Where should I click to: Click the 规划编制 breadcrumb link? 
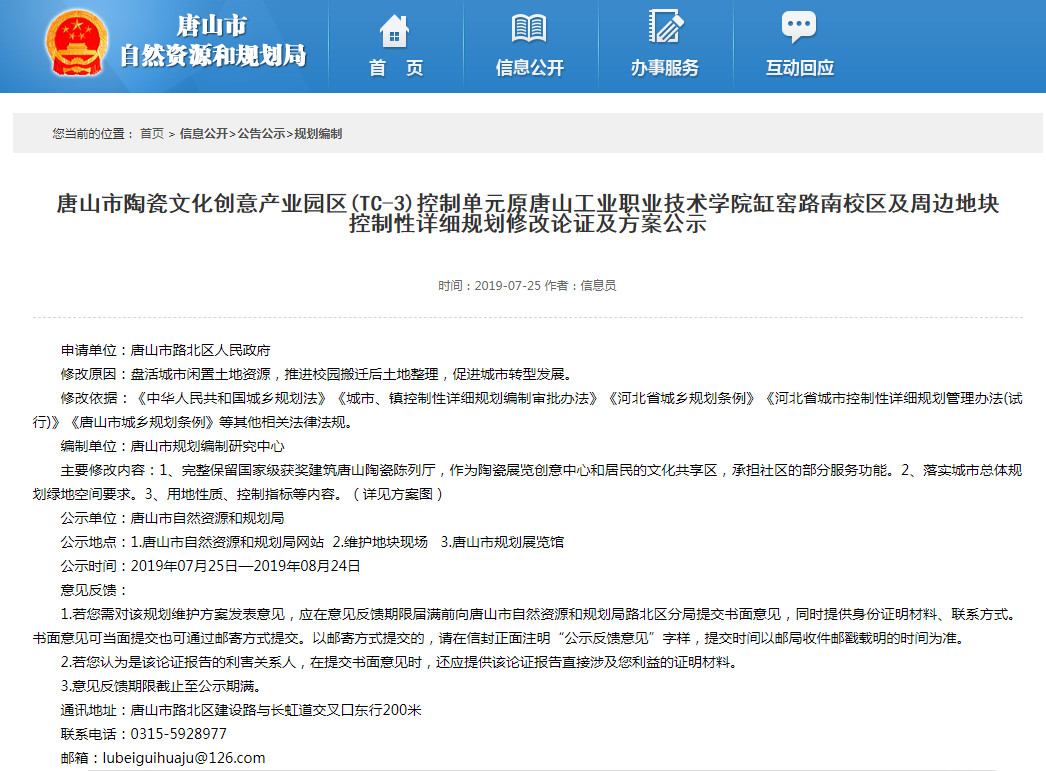318,133
